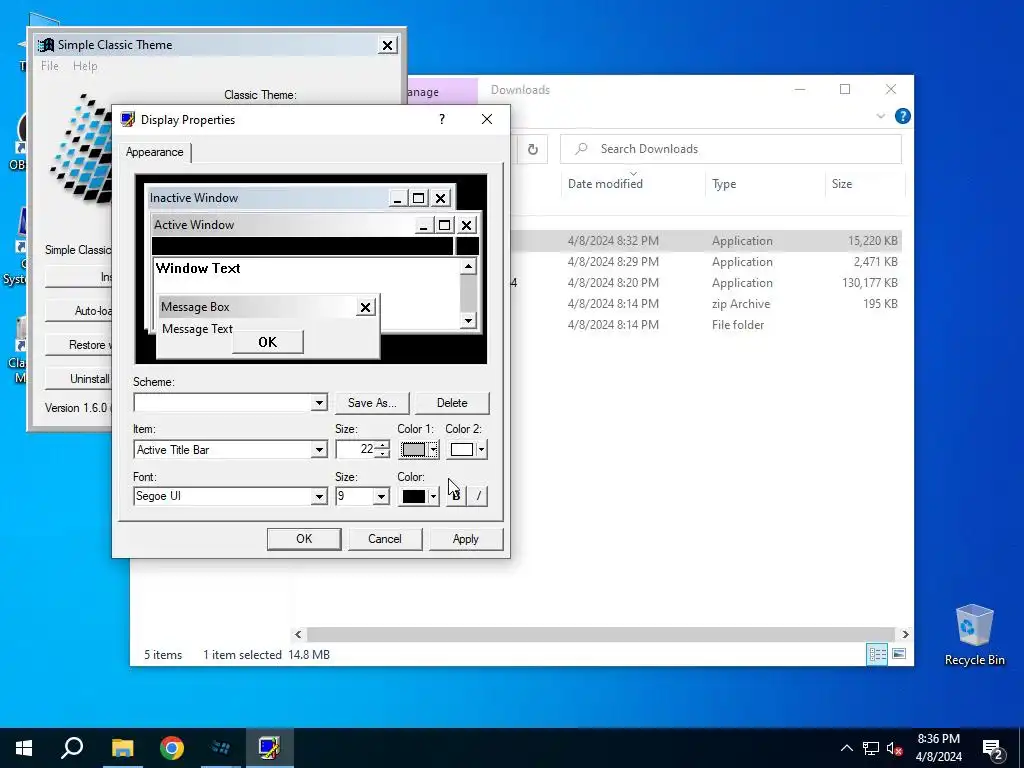
Task: Open the Font dropdown showing Segoe UI
Action: click(x=319, y=496)
